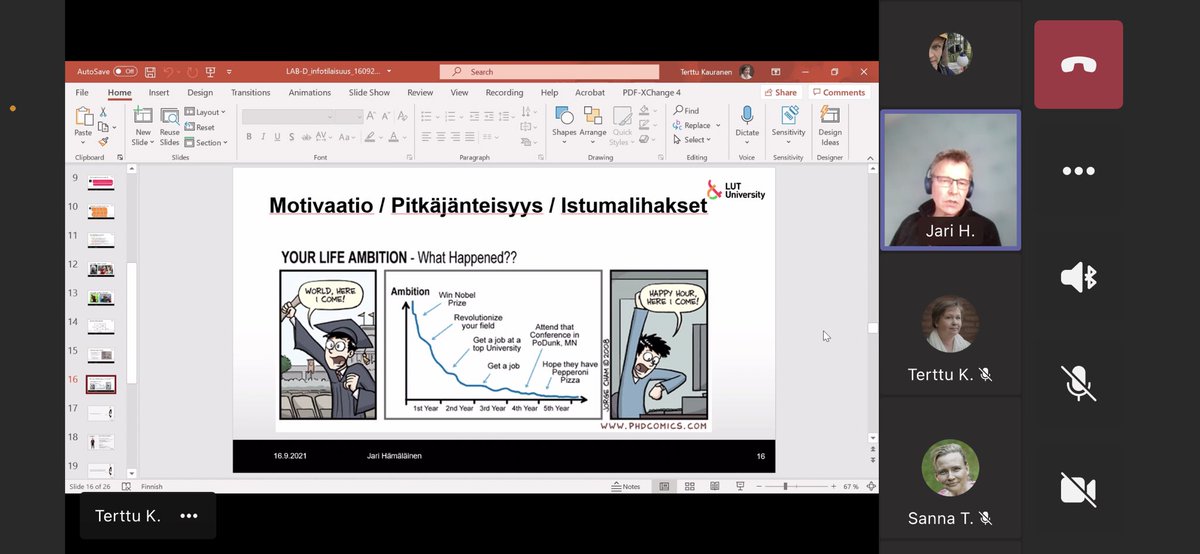Toggle the AutoSave switch
The height and width of the screenshot is (554, 1200).
point(125,72)
